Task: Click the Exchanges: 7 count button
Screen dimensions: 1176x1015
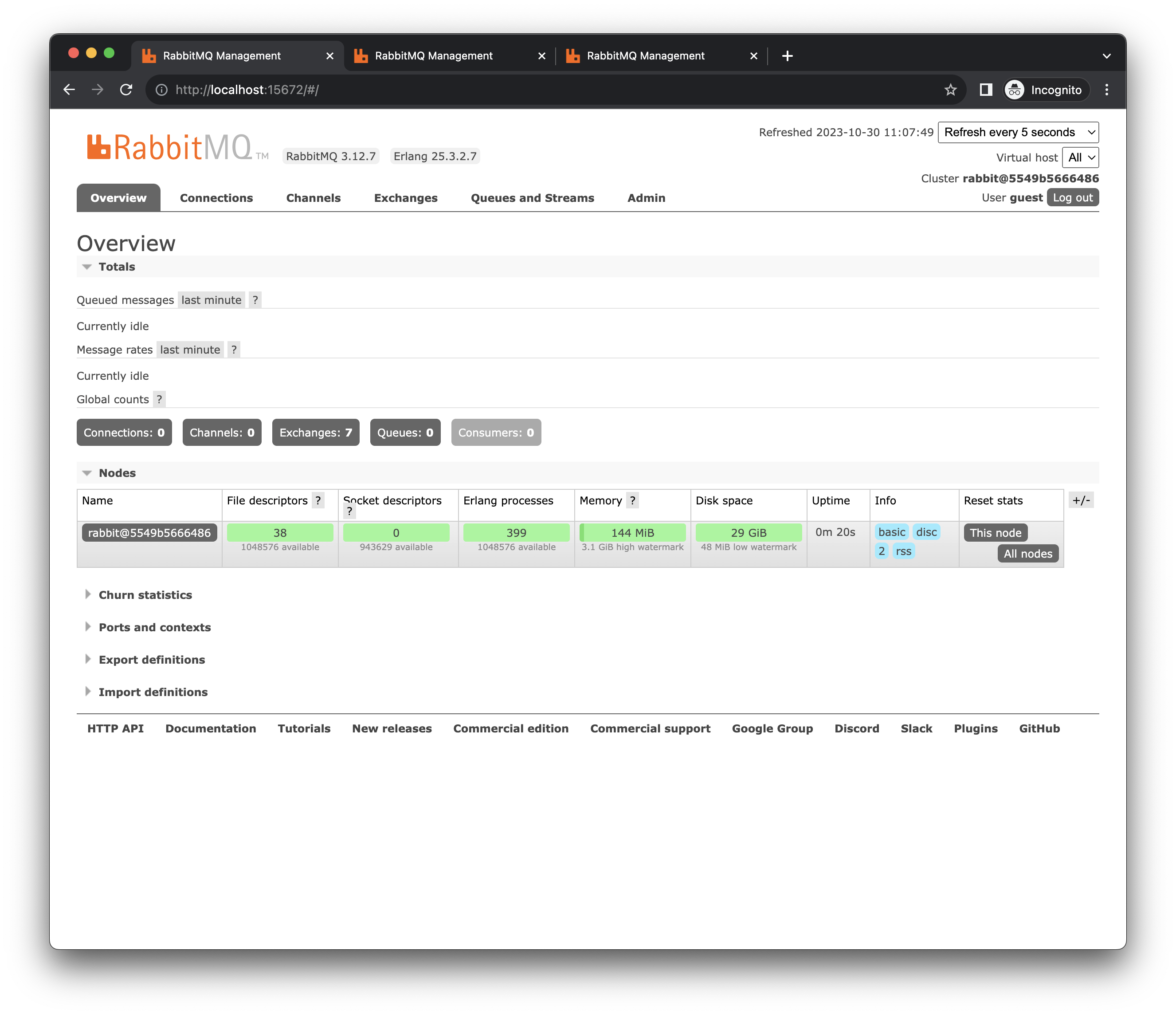Action: click(x=316, y=433)
